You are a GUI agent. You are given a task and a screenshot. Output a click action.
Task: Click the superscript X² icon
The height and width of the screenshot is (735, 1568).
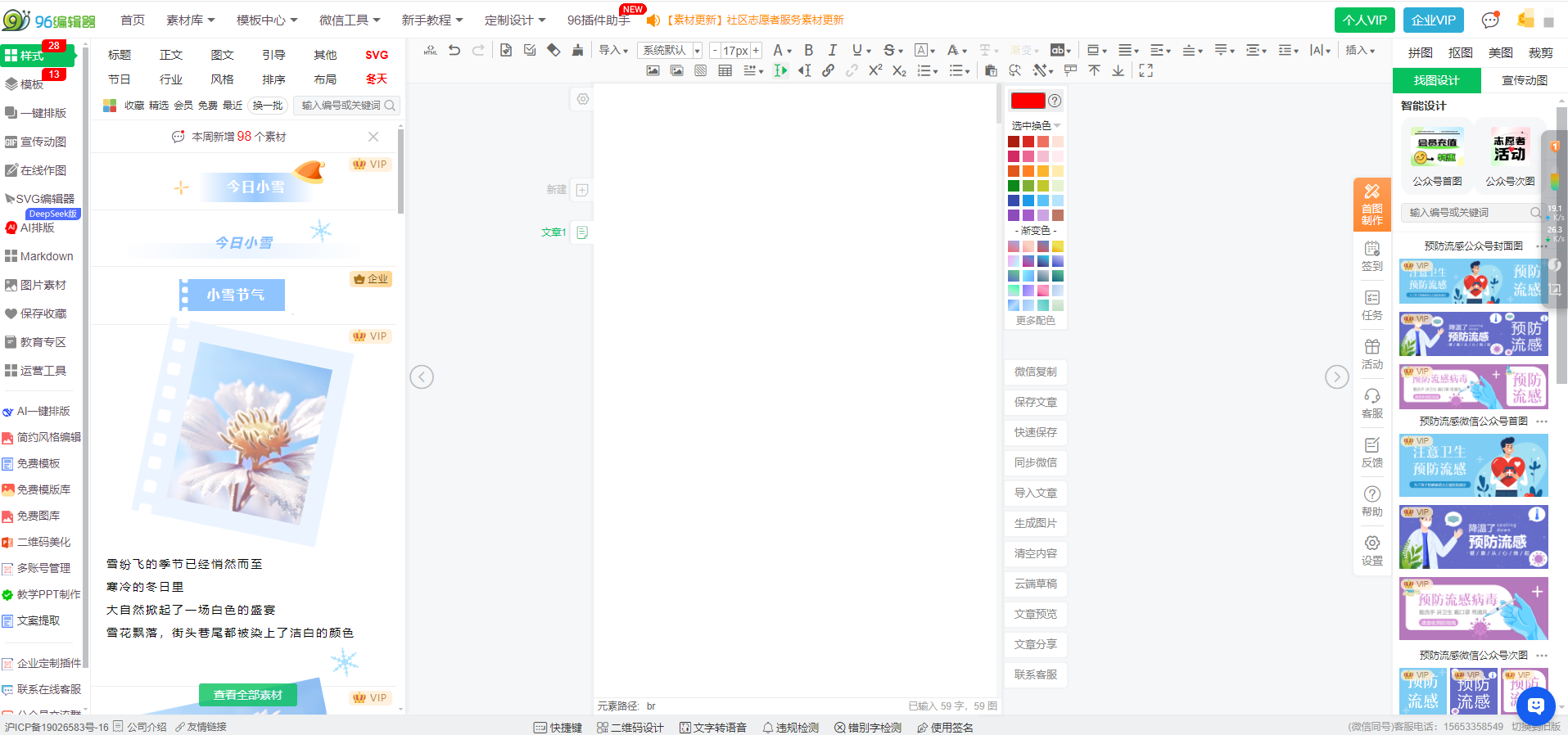pyautogui.click(x=875, y=71)
